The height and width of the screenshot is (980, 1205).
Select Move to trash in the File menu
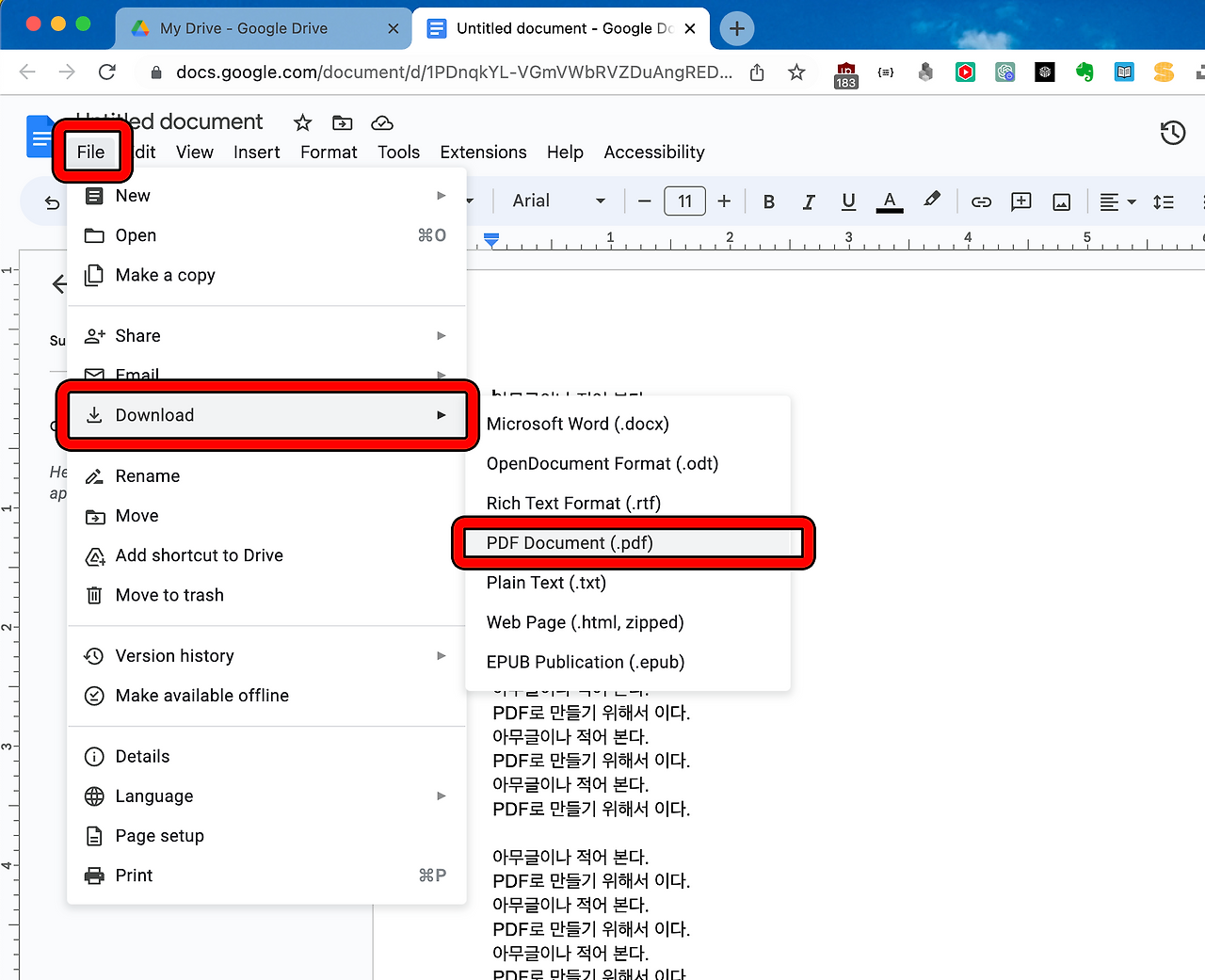[169, 594]
